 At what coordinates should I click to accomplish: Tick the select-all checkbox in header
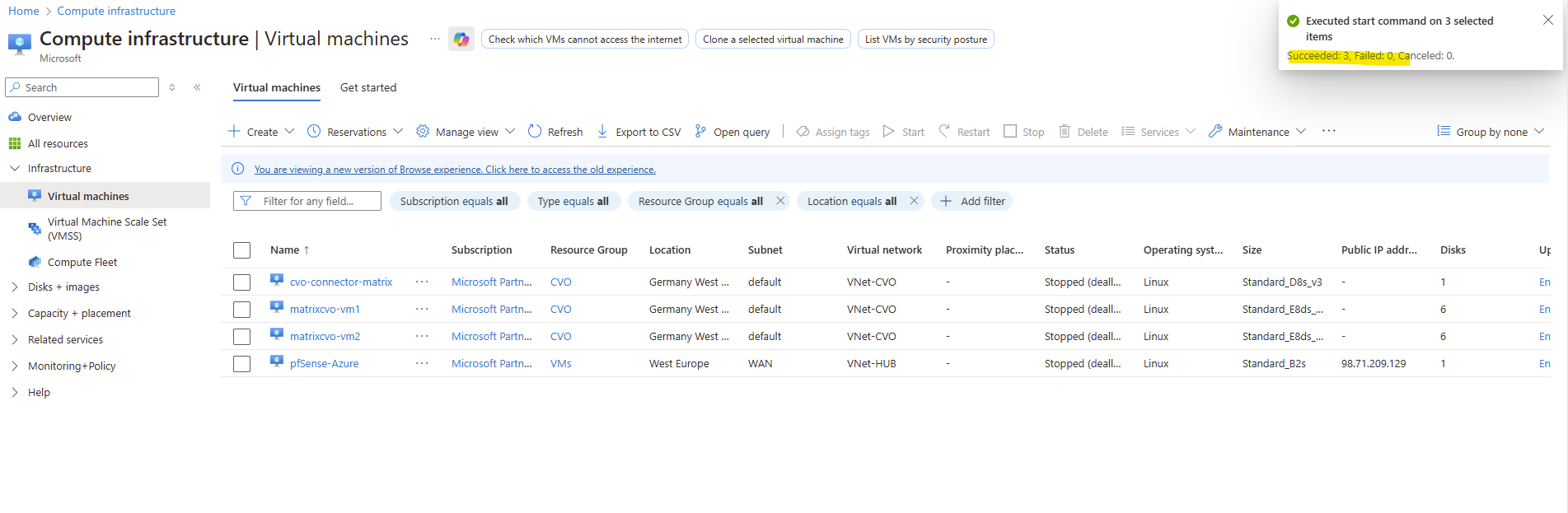(241, 250)
